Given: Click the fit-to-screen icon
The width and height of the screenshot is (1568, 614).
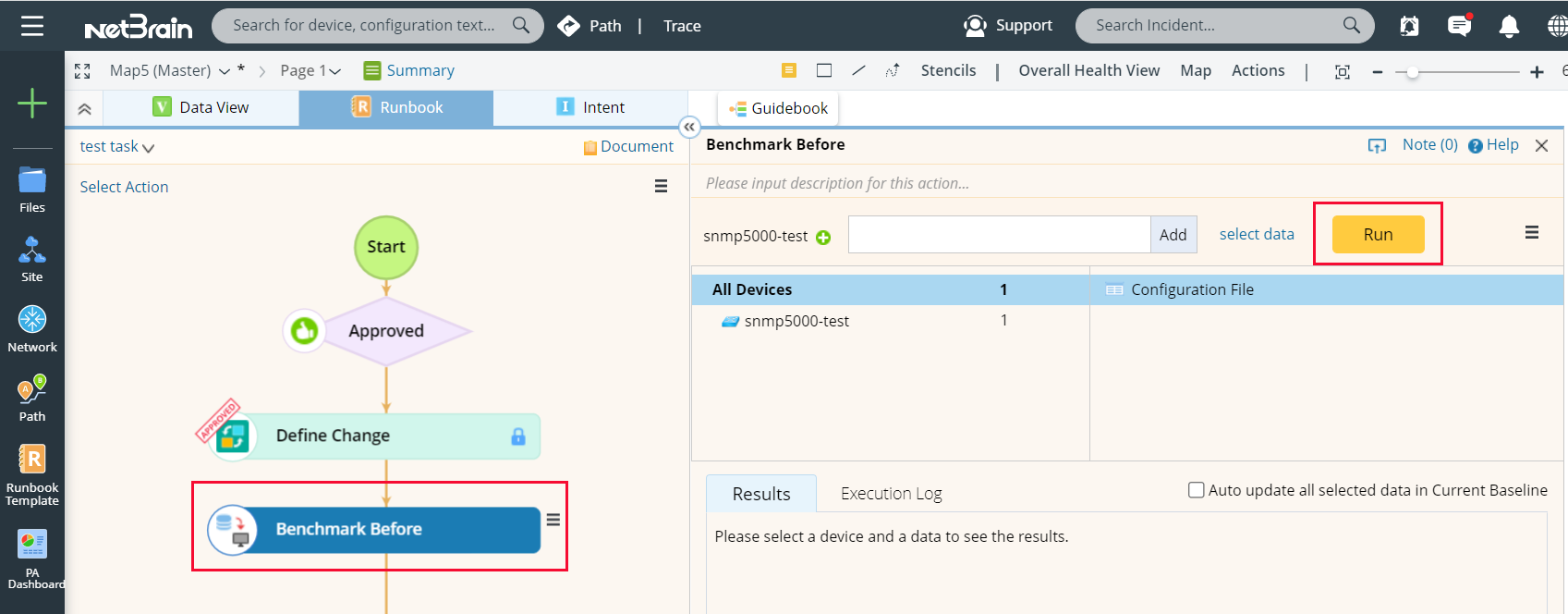Looking at the screenshot, I should tap(1343, 71).
